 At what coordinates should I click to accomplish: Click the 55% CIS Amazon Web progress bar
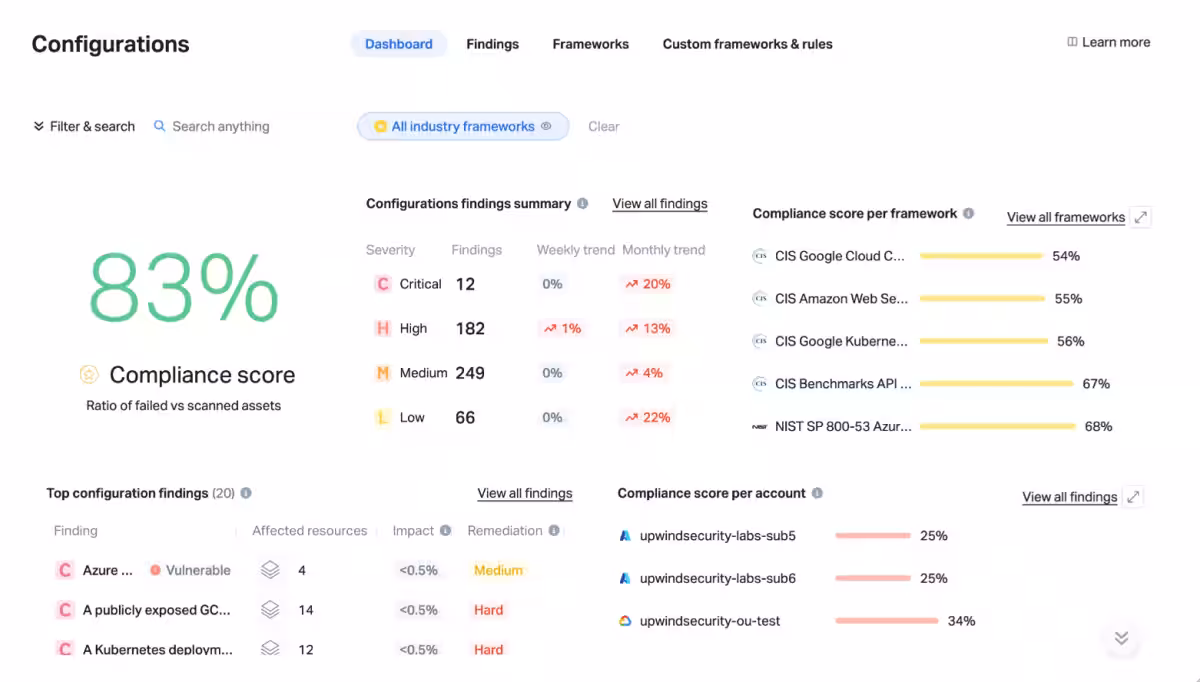[982, 299]
